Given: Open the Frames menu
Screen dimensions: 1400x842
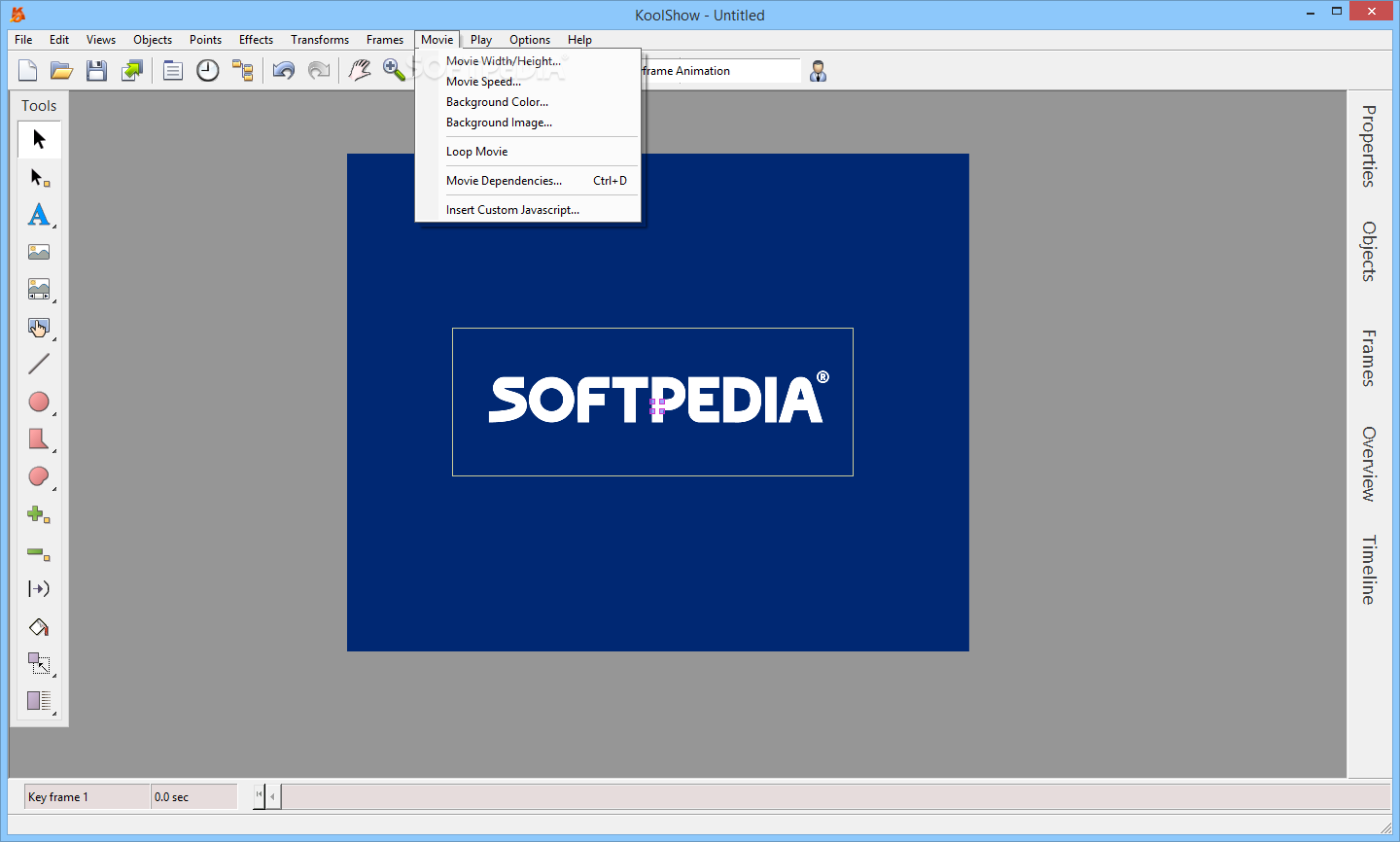Looking at the screenshot, I should (385, 40).
